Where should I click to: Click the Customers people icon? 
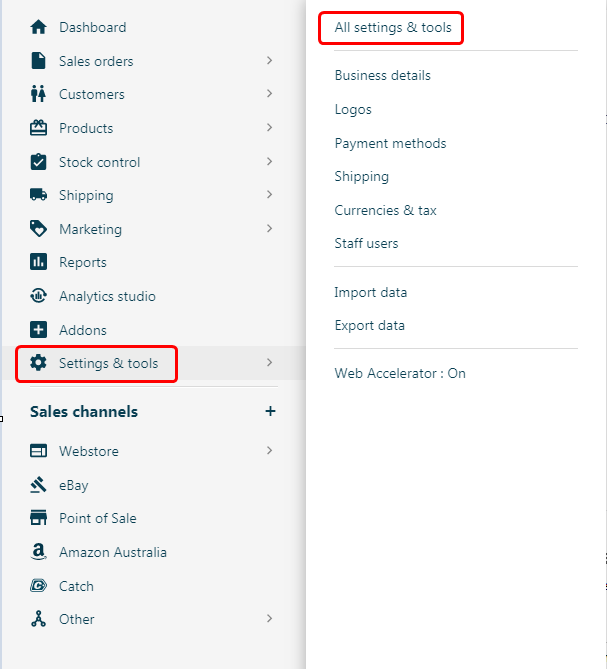pyautogui.click(x=38, y=94)
